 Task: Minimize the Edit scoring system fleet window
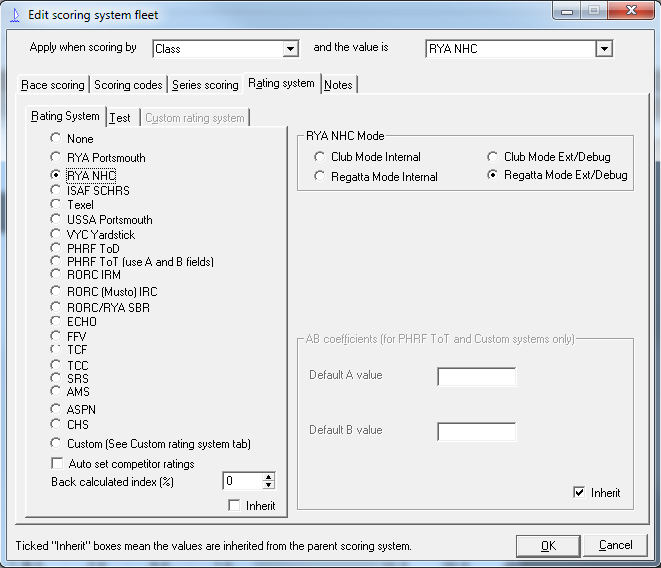click(x=567, y=11)
